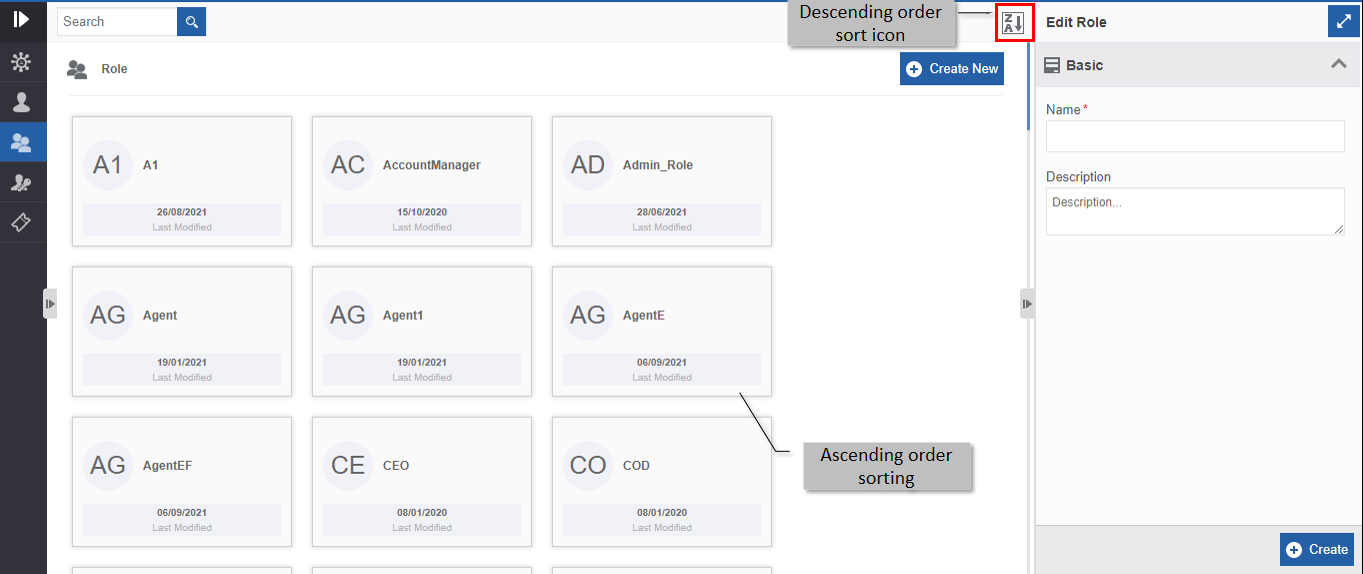Open the AgentE role card
Viewport: 1363px width, 574px height.
(x=662, y=331)
